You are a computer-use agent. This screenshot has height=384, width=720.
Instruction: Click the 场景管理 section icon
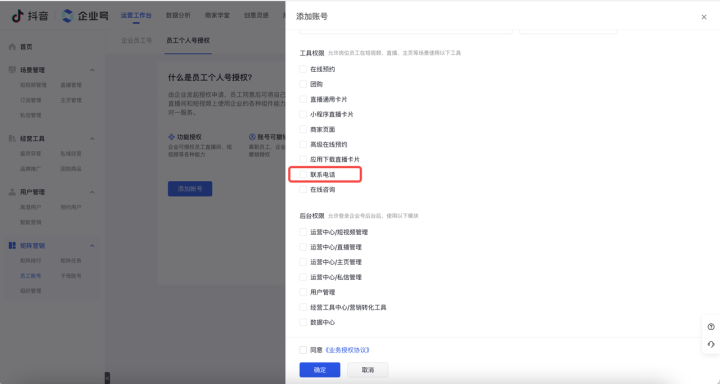point(12,70)
